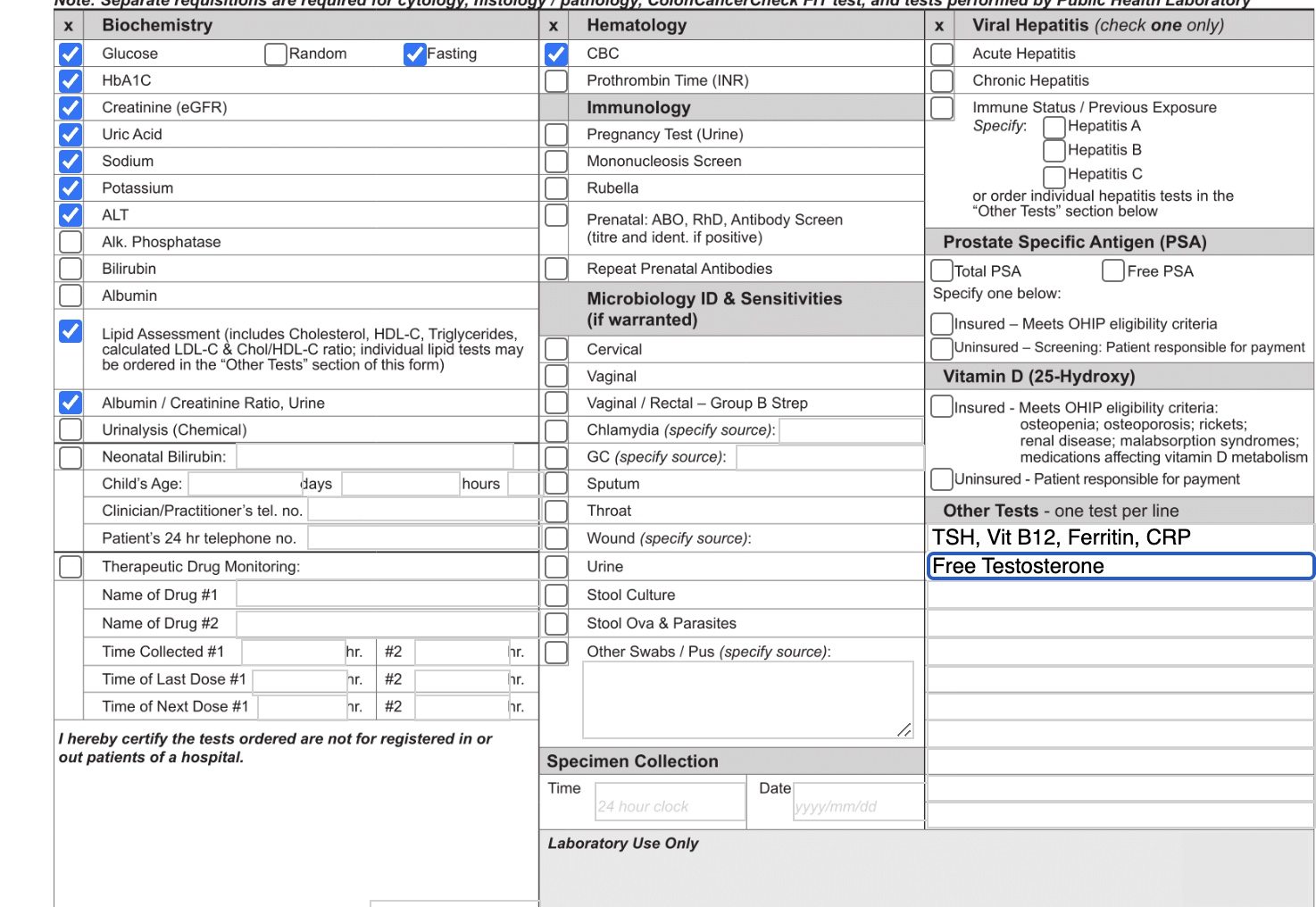This screenshot has height=907, width=1316.
Task: Check PSA Uninsured – Screening checkbox
Action: pyautogui.click(x=942, y=348)
